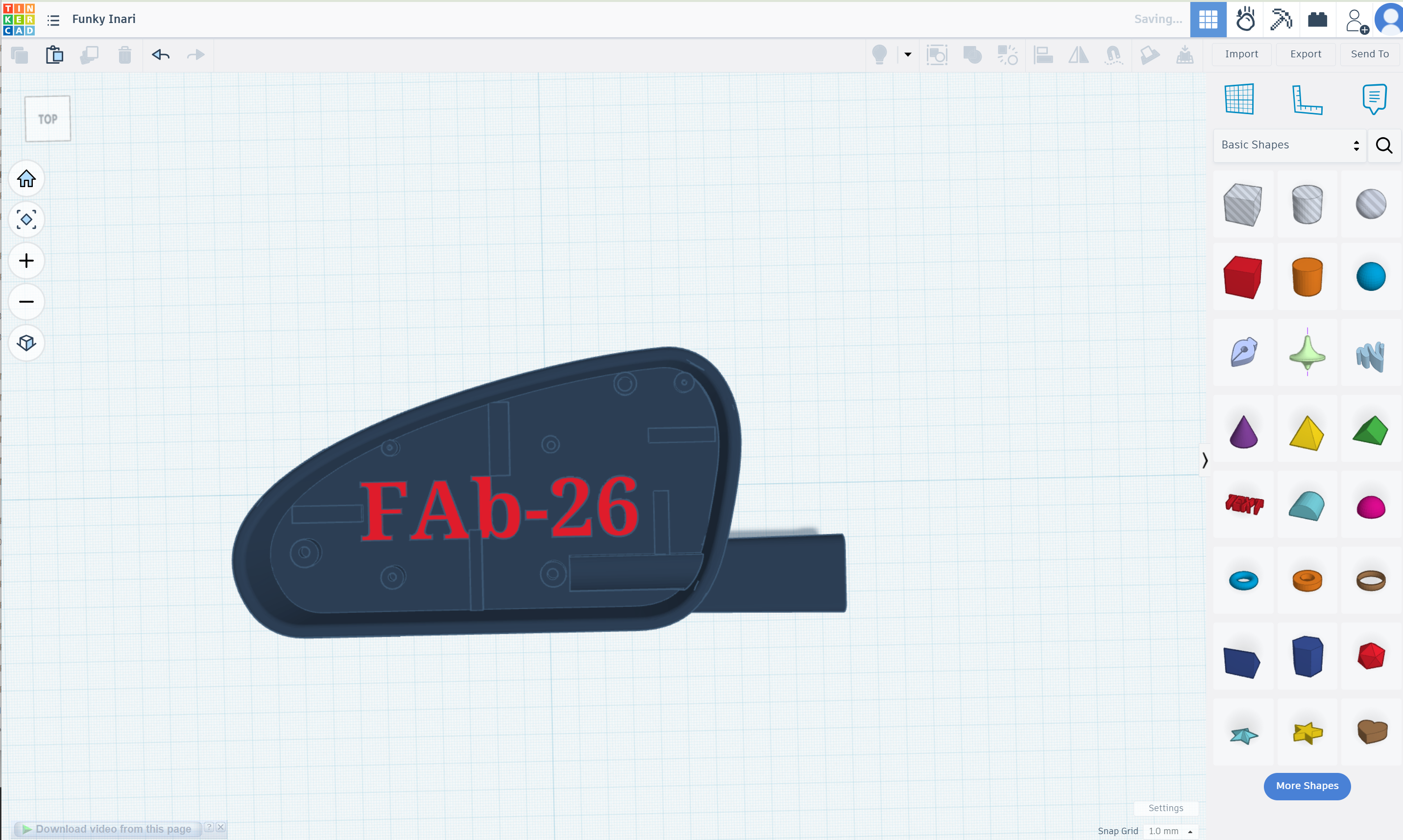Switch to the Sim Lab view
This screenshot has width=1403, height=840.
pyautogui.click(x=1245, y=20)
